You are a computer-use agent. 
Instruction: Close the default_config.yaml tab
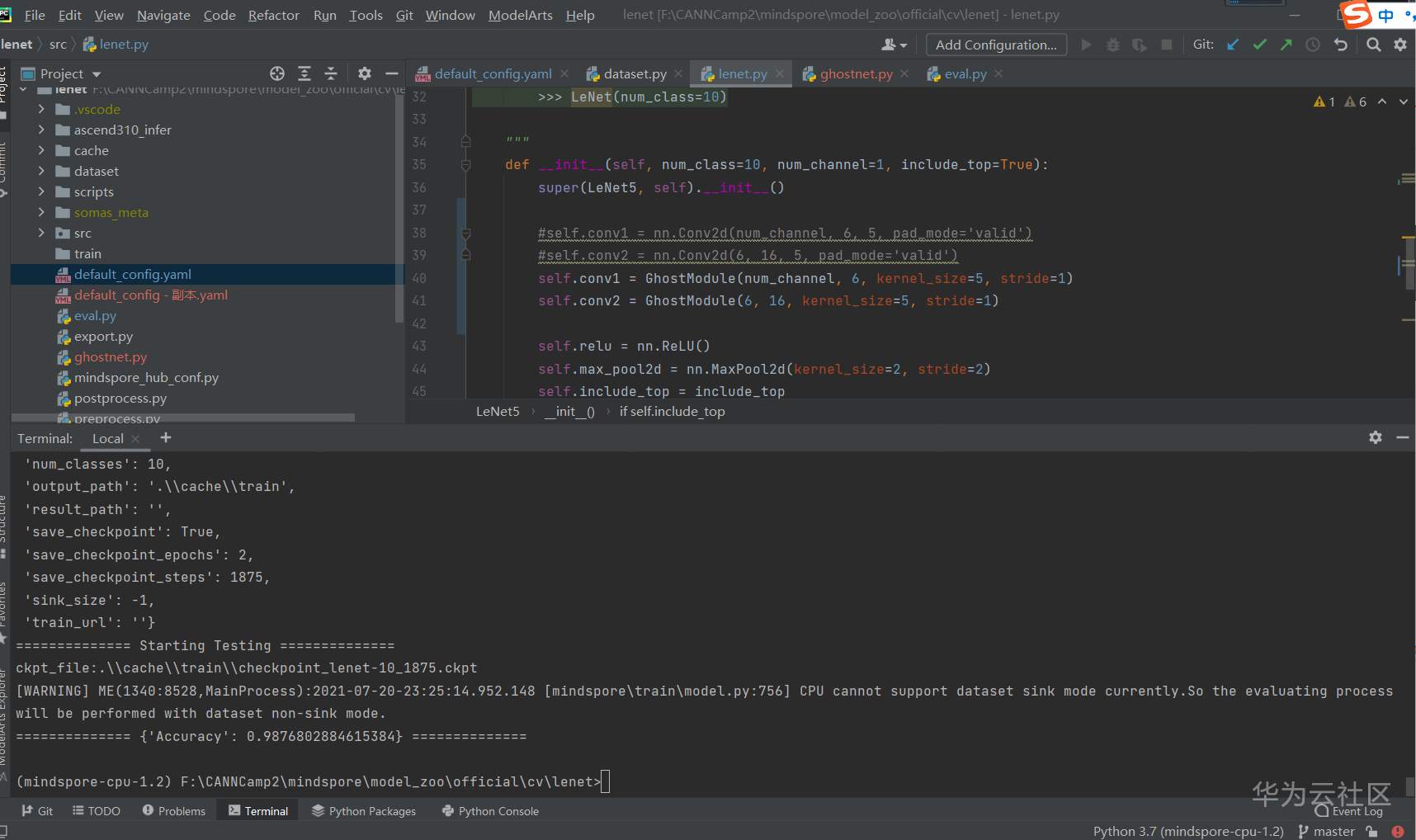point(564,73)
